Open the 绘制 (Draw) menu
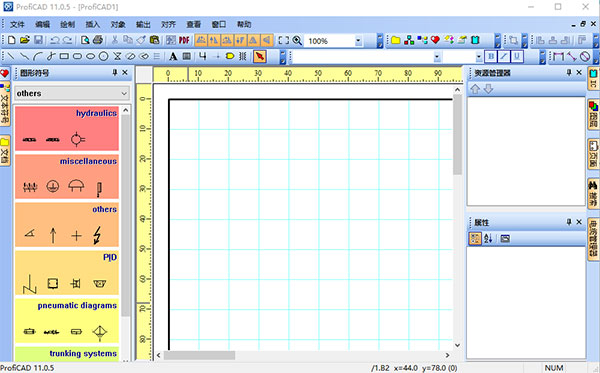The width and height of the screenshot is (600, 373). pos(68,24)
